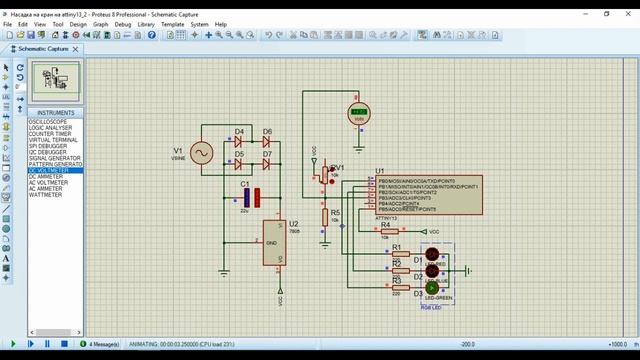Open the View menu
The width and height of the screenshot is (640, 360).
tap(40, 24)
